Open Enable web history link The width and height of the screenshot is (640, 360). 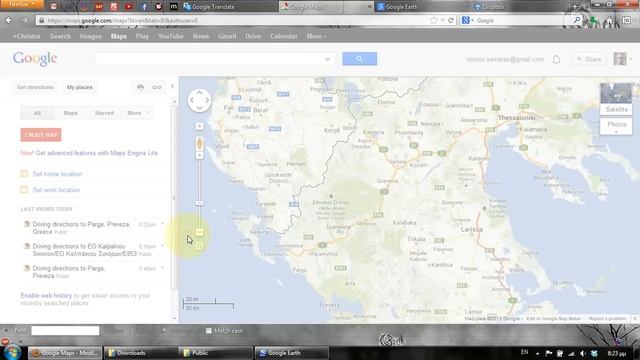46,296
